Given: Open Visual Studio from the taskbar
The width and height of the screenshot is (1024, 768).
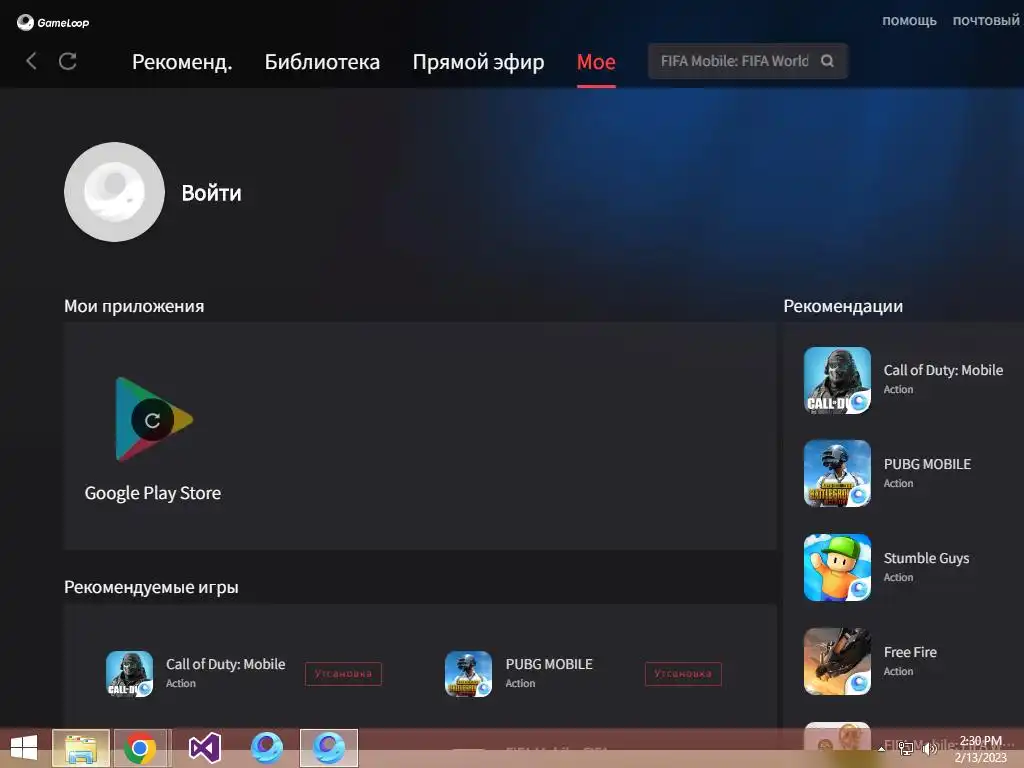Looking at the screenshot, I should pyautogui.click(x=204, y=748).
